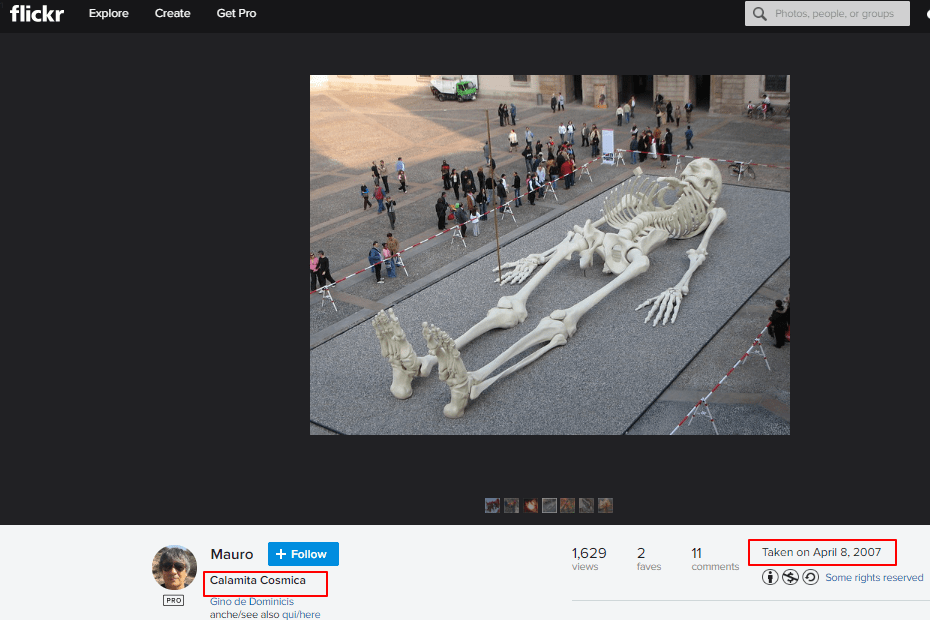The image size is (930, 620).
Task: Select the fourth (middle) photostream thumbnail
Action: (x=549, y=506)
